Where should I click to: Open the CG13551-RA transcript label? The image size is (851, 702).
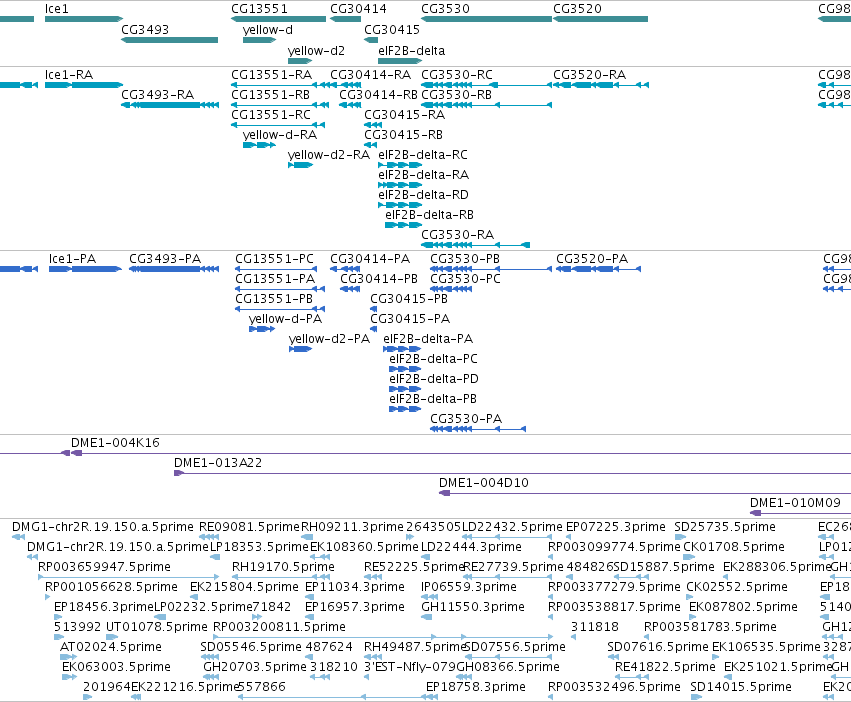pos(271,74)
